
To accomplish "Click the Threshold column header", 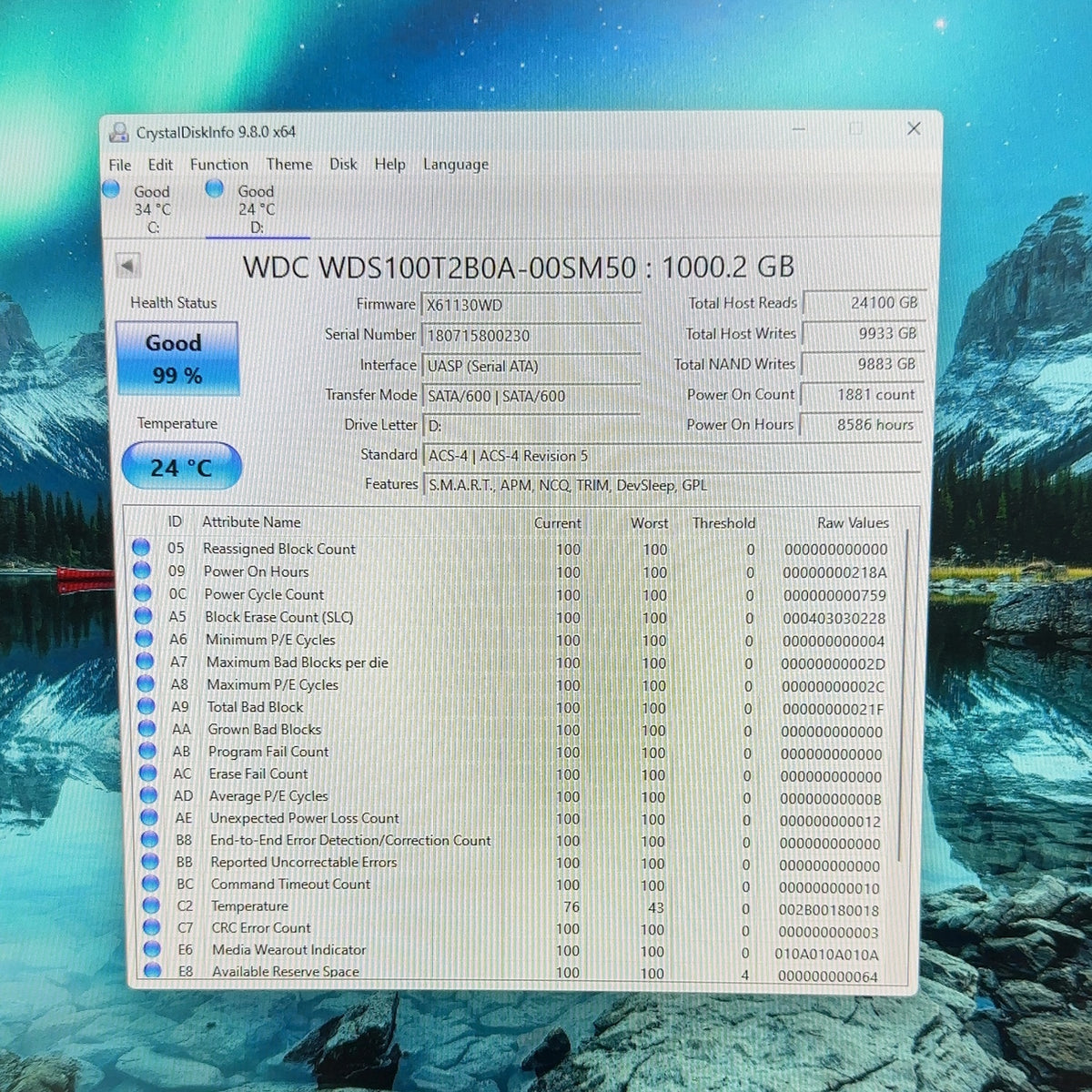I will pos(723,523).
